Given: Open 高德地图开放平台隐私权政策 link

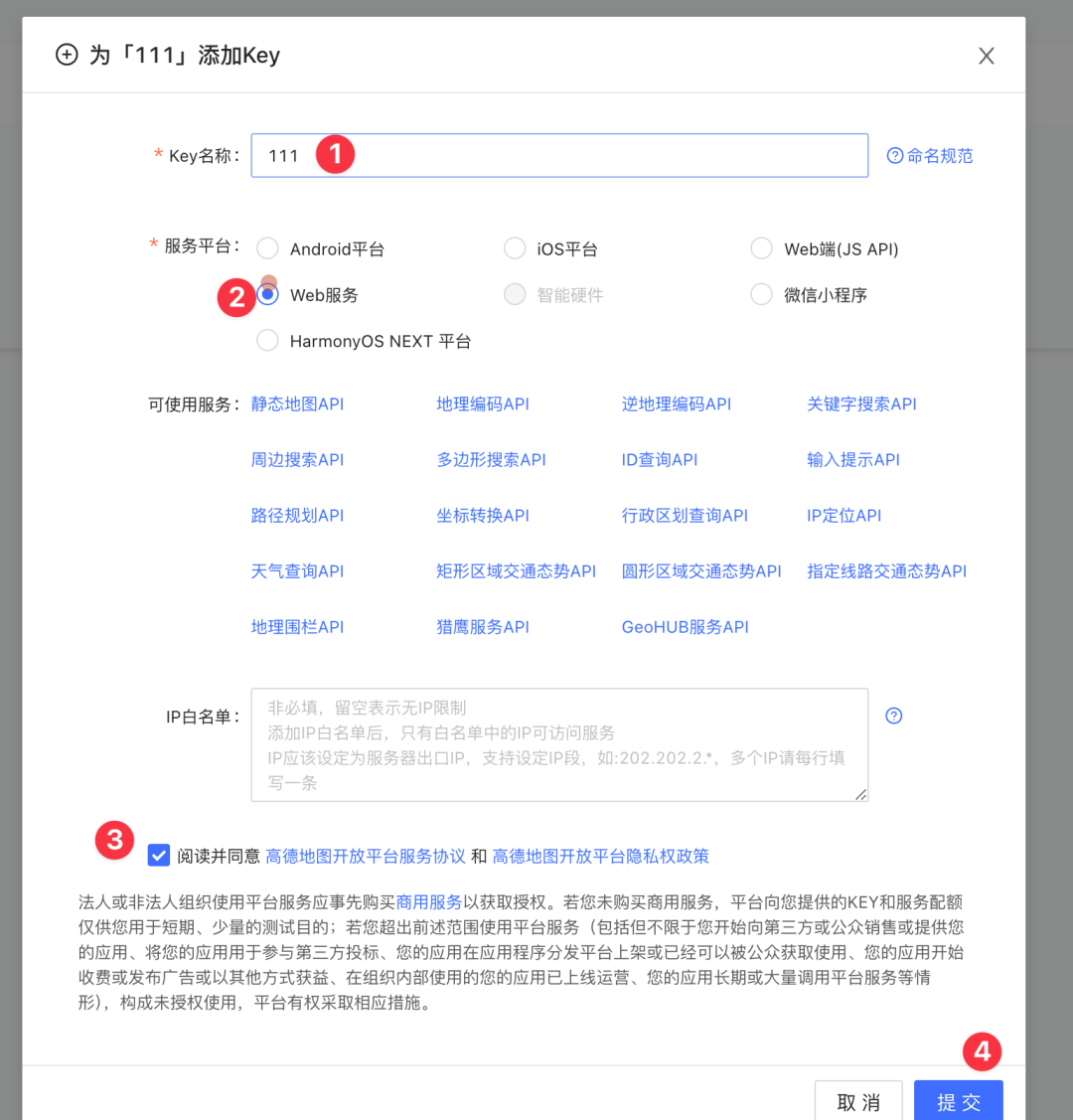Looking at the screenshot, I should (600, 857).
